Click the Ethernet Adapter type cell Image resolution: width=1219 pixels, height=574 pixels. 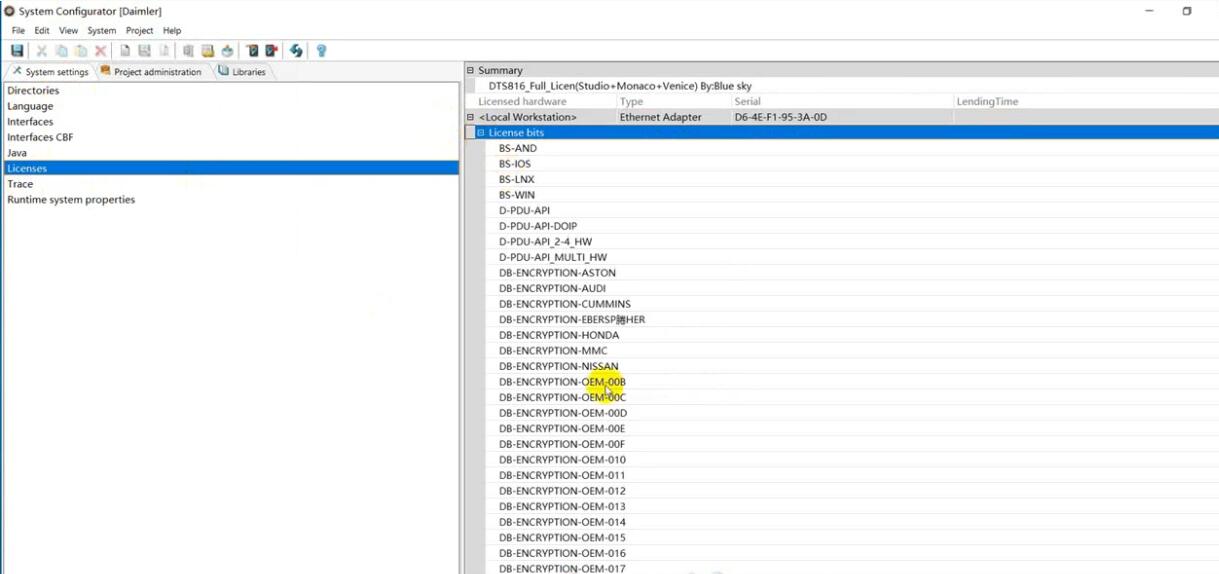(661, 117)
